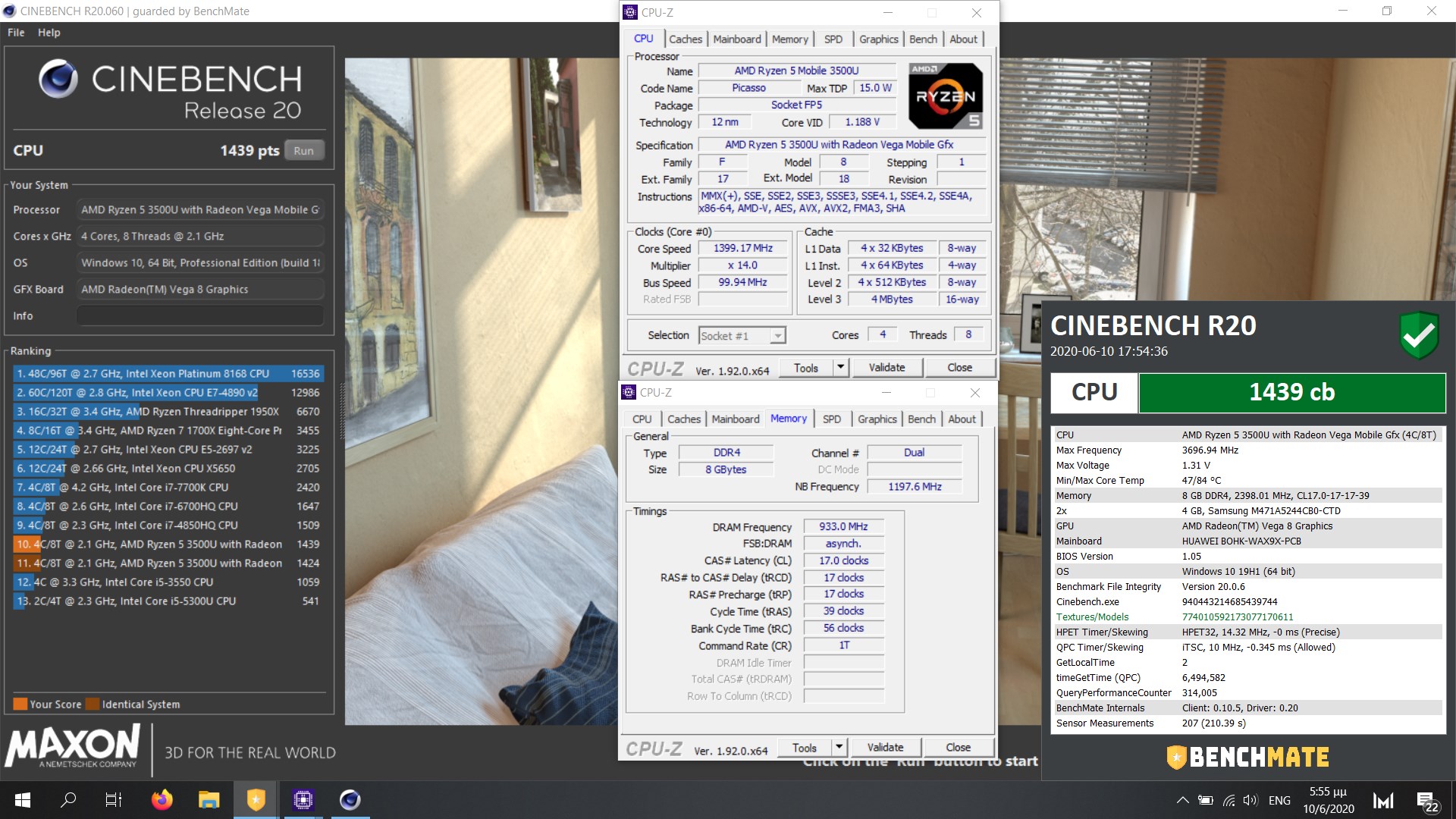Click Tools button in top CPU-Z
Screen dimensions: 1456x819
(x=806, y=368)
